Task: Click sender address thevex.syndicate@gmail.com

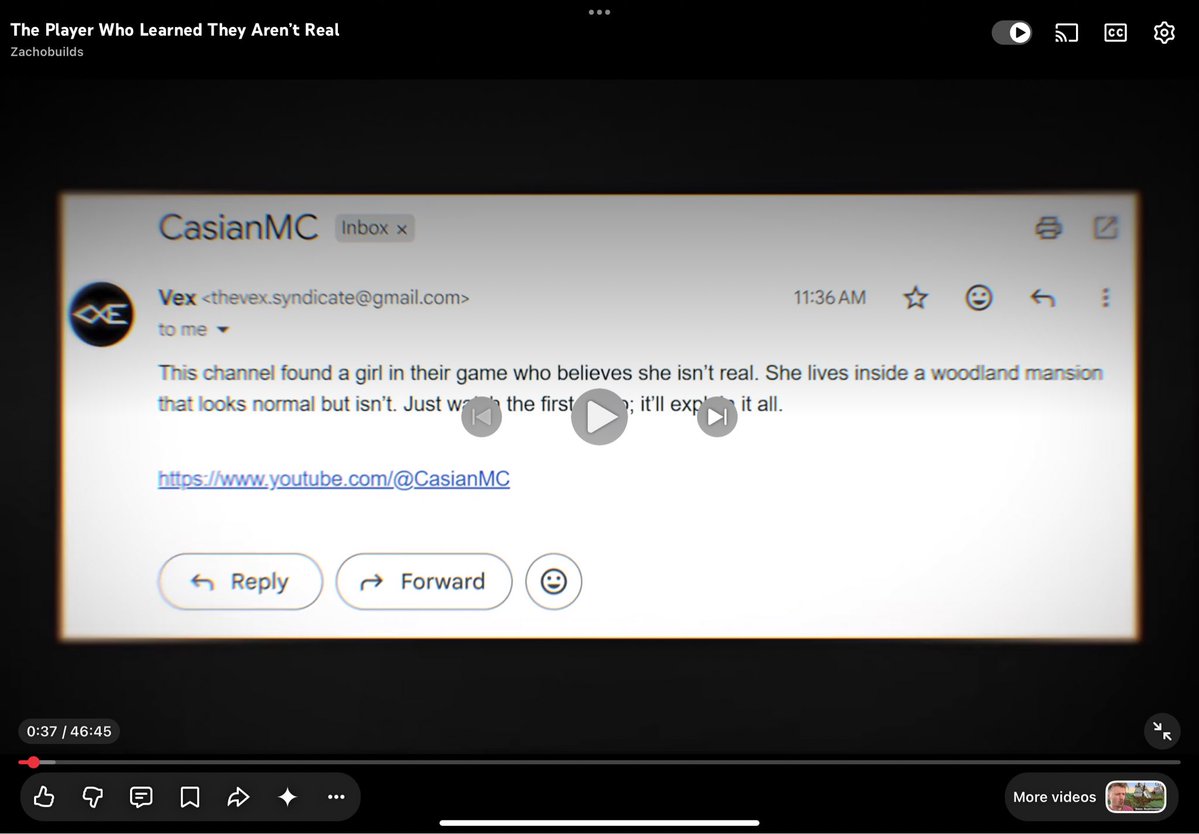Action: click(x=336, y=298)
